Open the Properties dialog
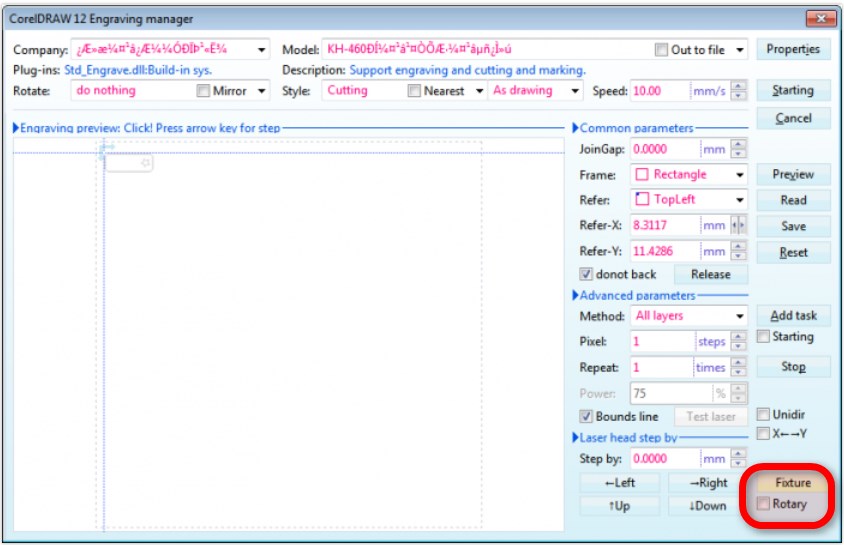The image size is (844, 545). tap(793, 49)
